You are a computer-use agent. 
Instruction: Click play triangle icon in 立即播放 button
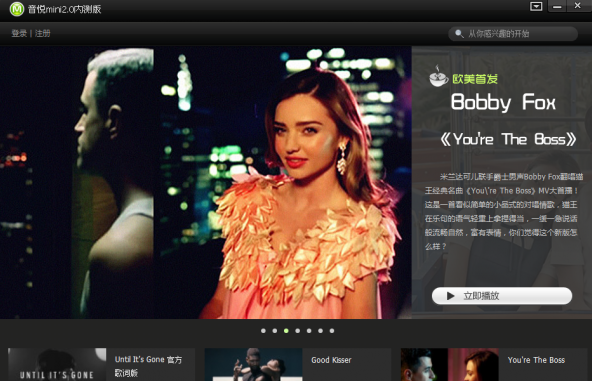450,296
